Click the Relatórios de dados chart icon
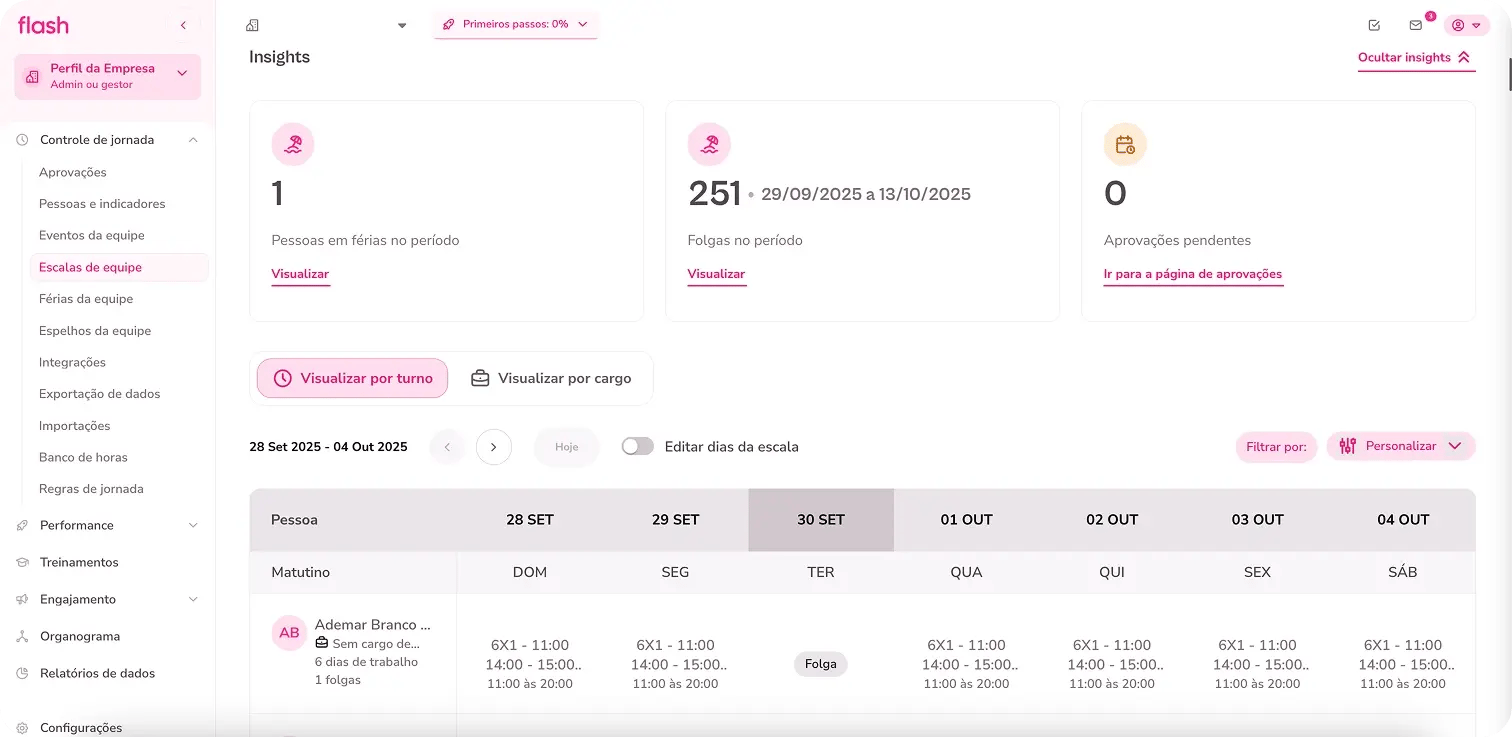 (x=22, y=673)
